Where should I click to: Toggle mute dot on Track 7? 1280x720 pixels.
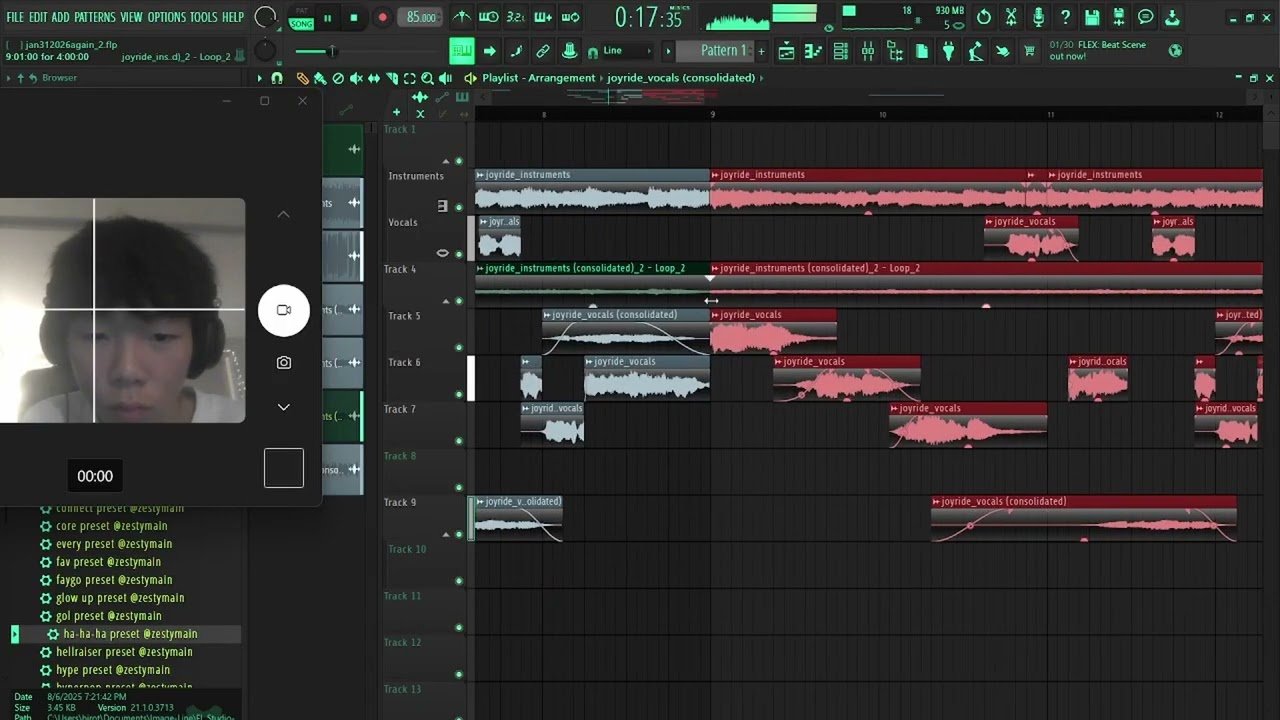pos(459,441)
